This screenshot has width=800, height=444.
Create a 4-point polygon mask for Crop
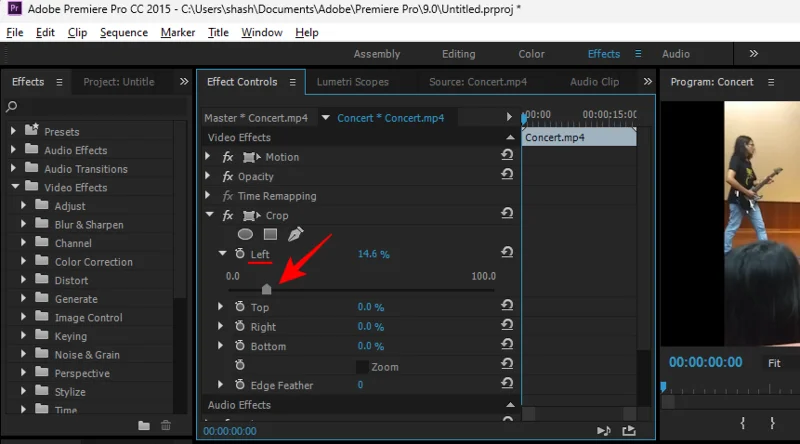[270, 234]
